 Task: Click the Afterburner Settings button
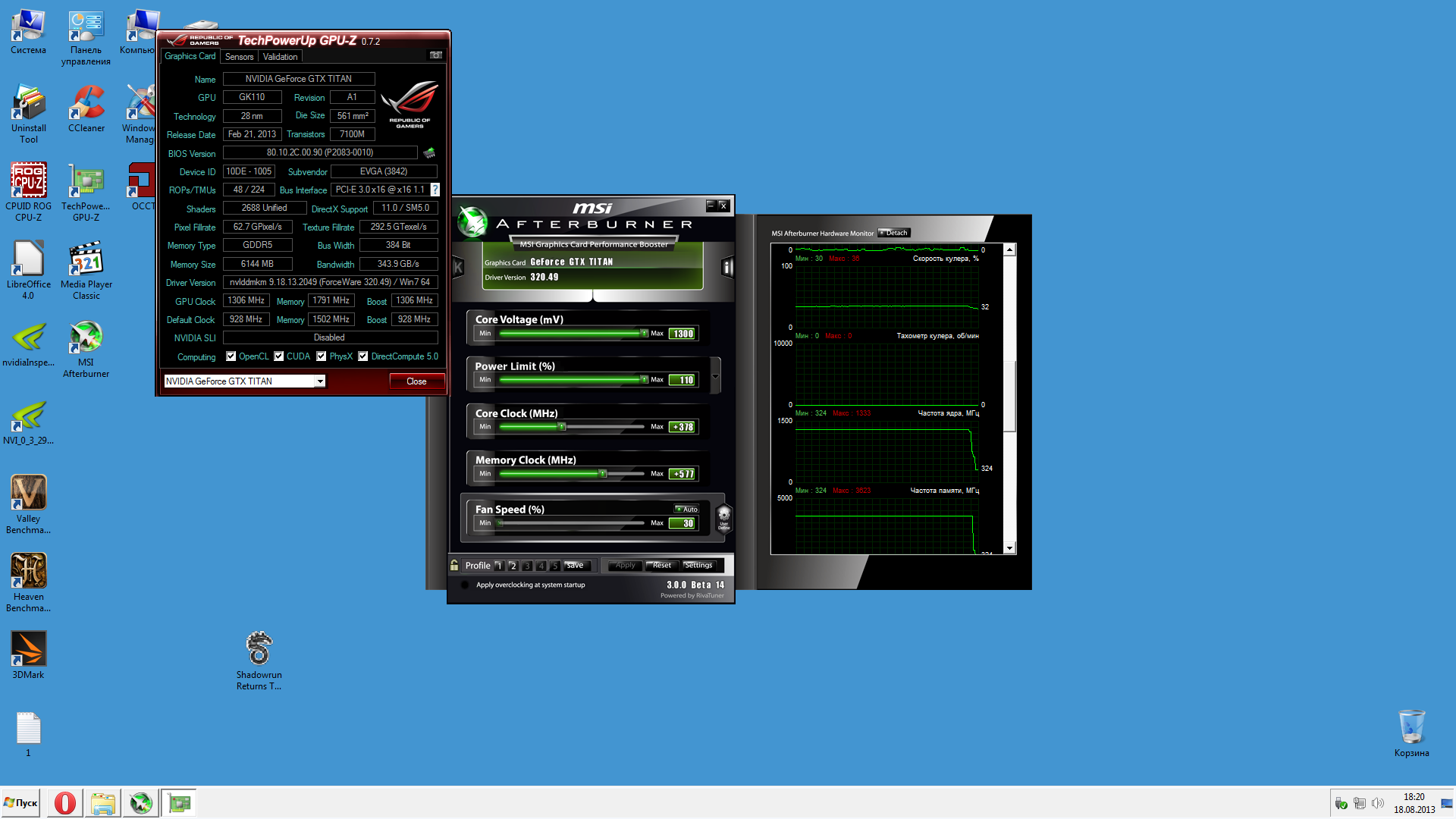(x=698, y=565)
